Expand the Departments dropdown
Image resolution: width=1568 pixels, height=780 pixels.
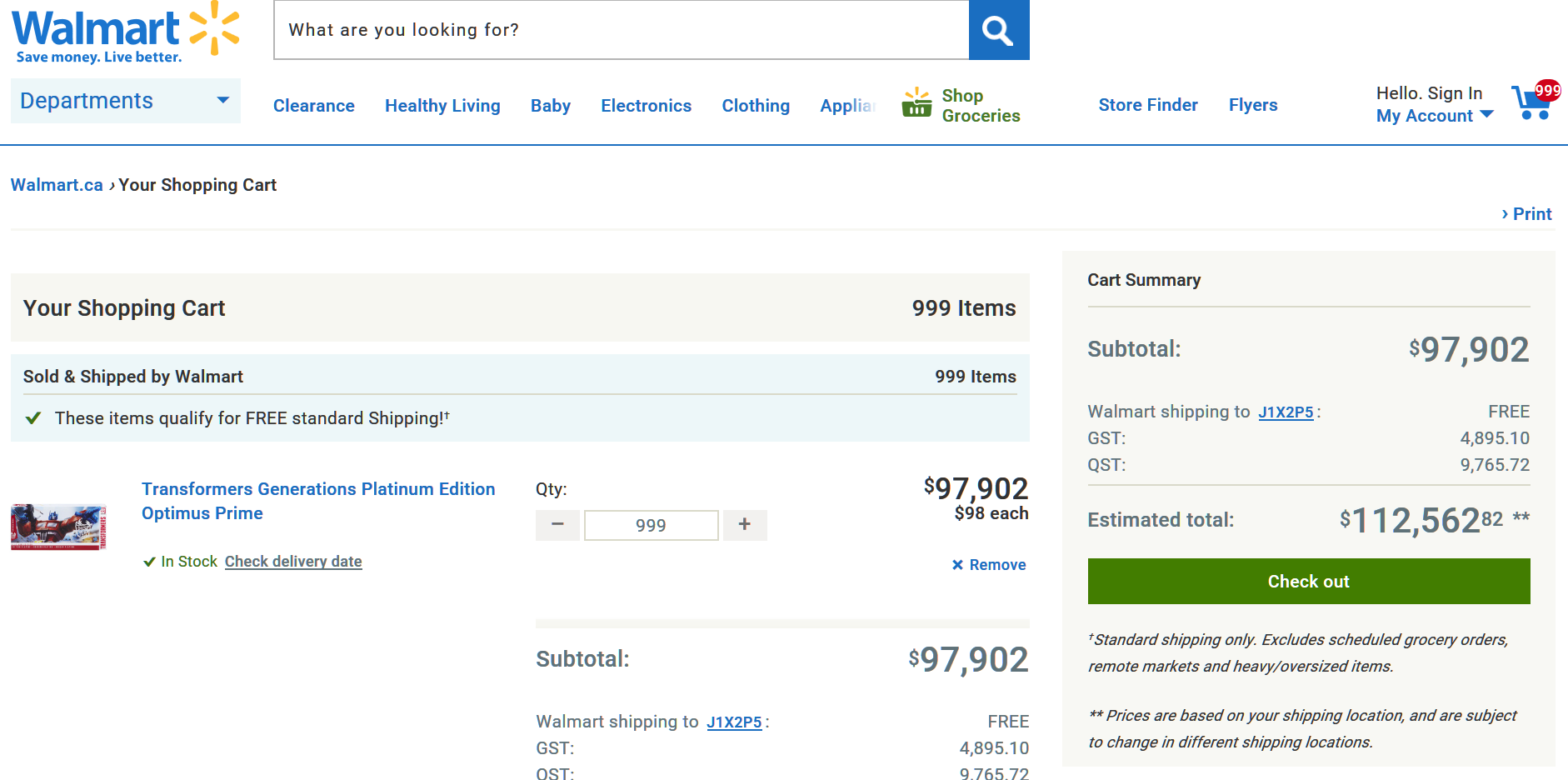click(126, 101)
